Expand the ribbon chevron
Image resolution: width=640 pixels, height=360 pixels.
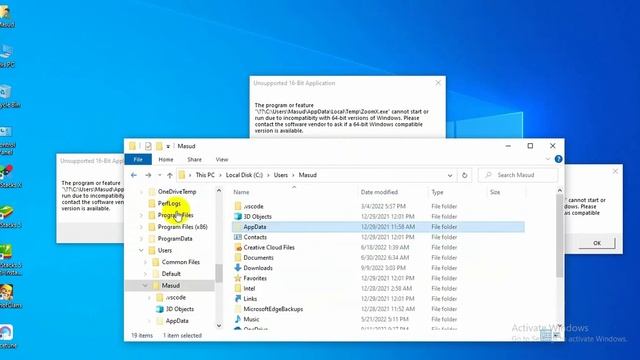(x=548, y=159)
